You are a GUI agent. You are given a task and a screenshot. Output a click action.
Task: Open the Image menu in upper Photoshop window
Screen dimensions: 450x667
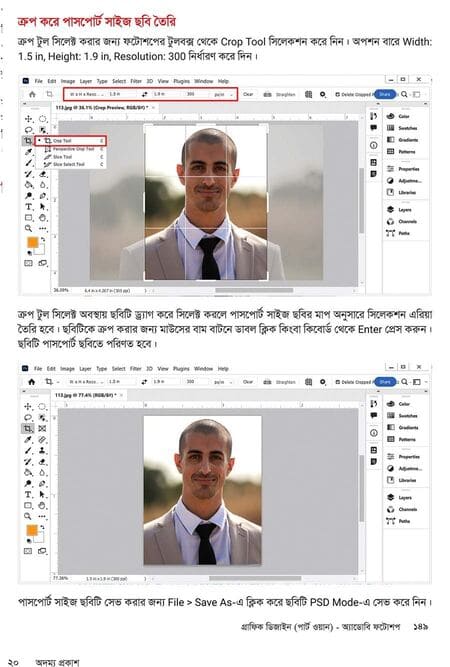click(68, 81)
